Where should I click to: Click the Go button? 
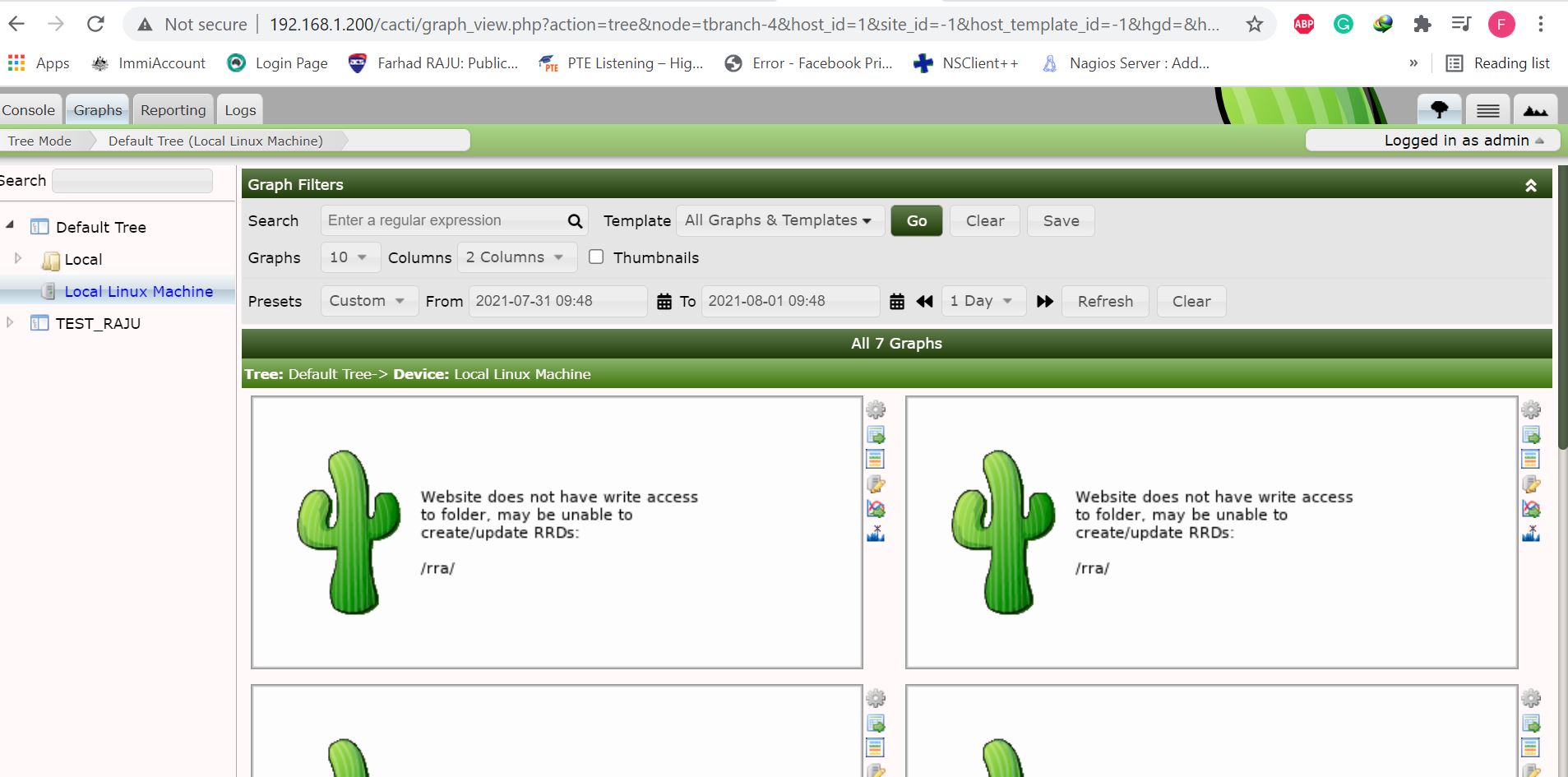(917, 220)
